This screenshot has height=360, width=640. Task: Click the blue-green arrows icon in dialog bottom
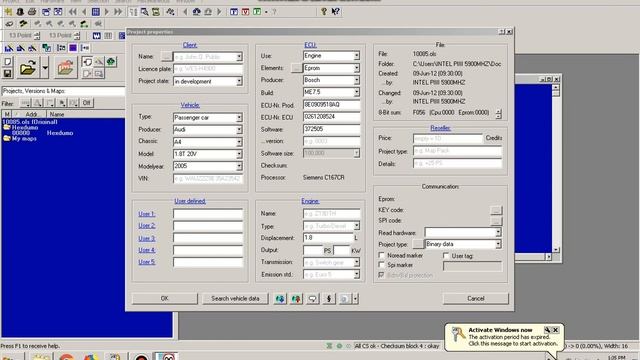click(280, 299)
